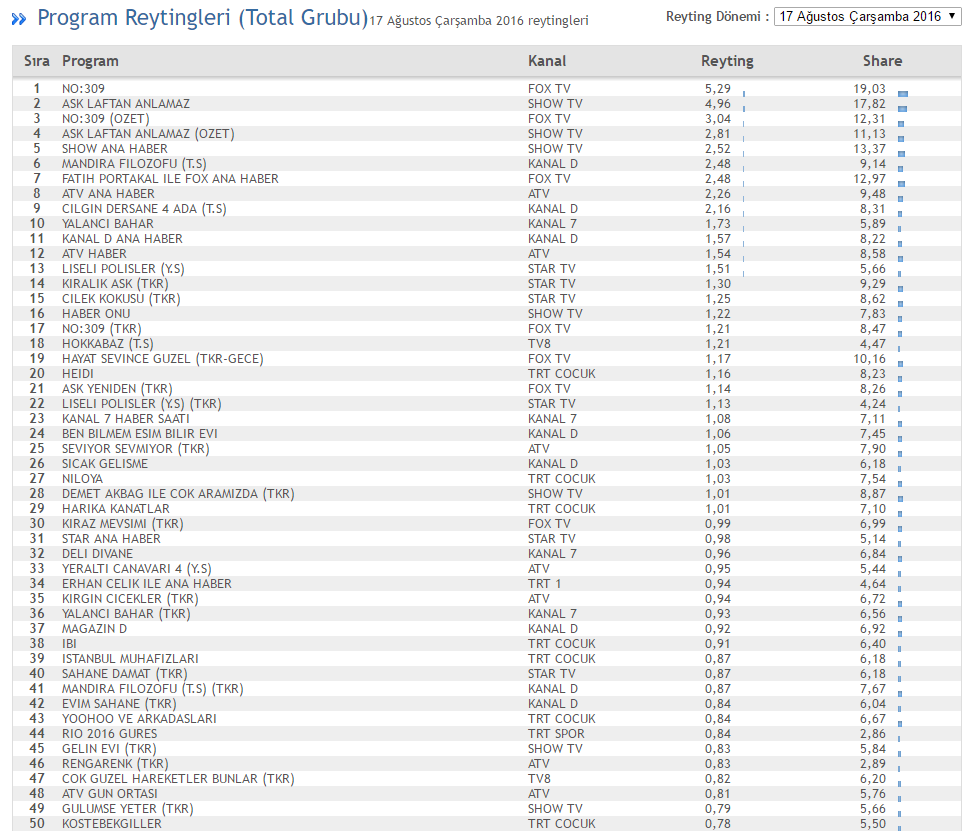966x831 pixels.
Task: Select NO:309 (OZET) program name
Action: point(105,118)
